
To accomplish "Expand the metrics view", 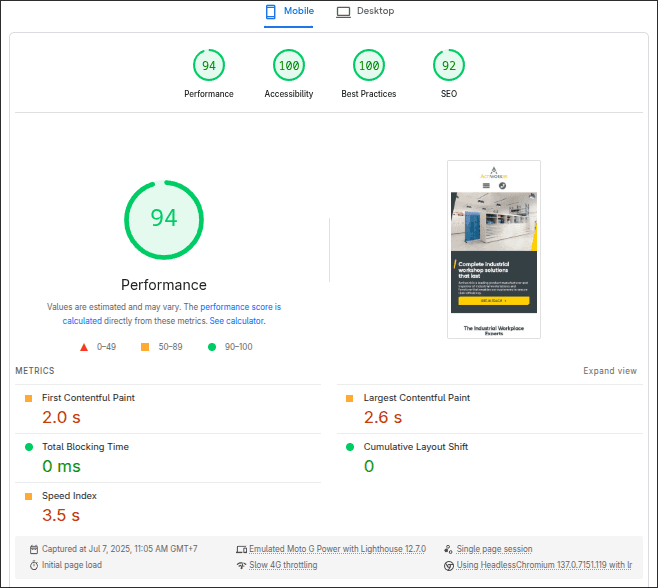I will 610,371.
